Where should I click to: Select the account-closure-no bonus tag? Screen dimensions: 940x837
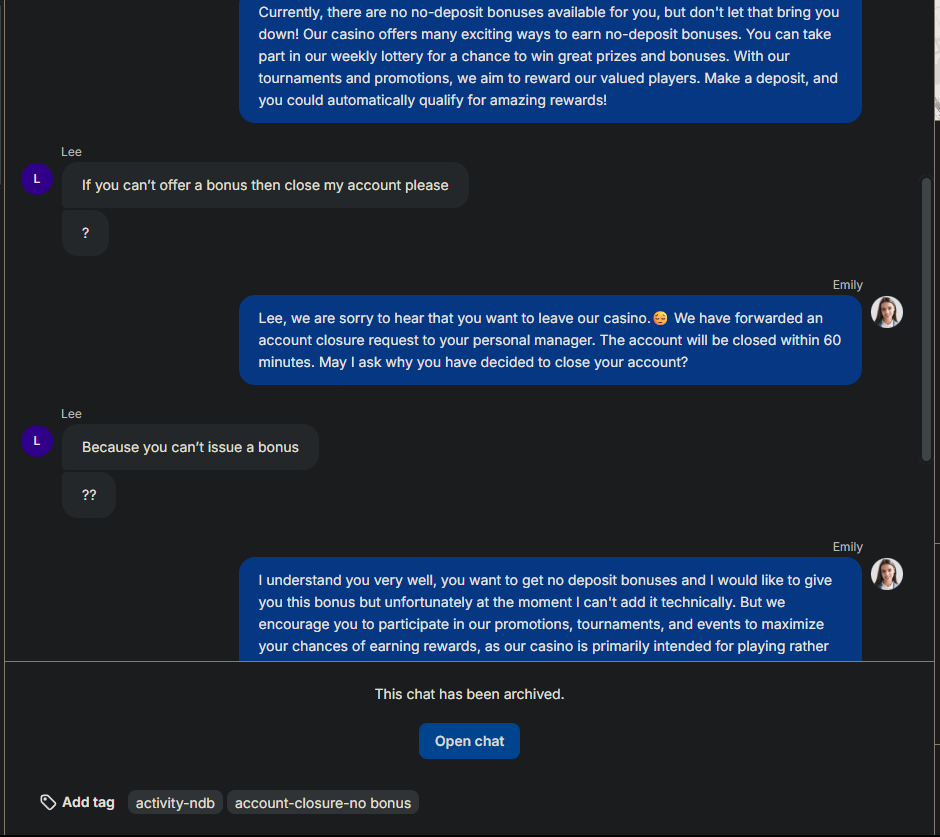[x=322, y=803]
